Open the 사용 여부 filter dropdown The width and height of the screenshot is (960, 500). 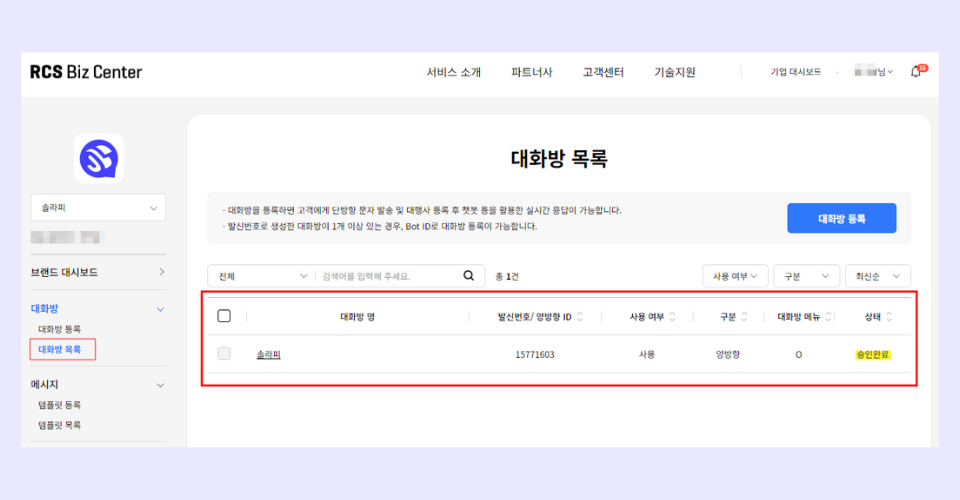tap(735, 277)
